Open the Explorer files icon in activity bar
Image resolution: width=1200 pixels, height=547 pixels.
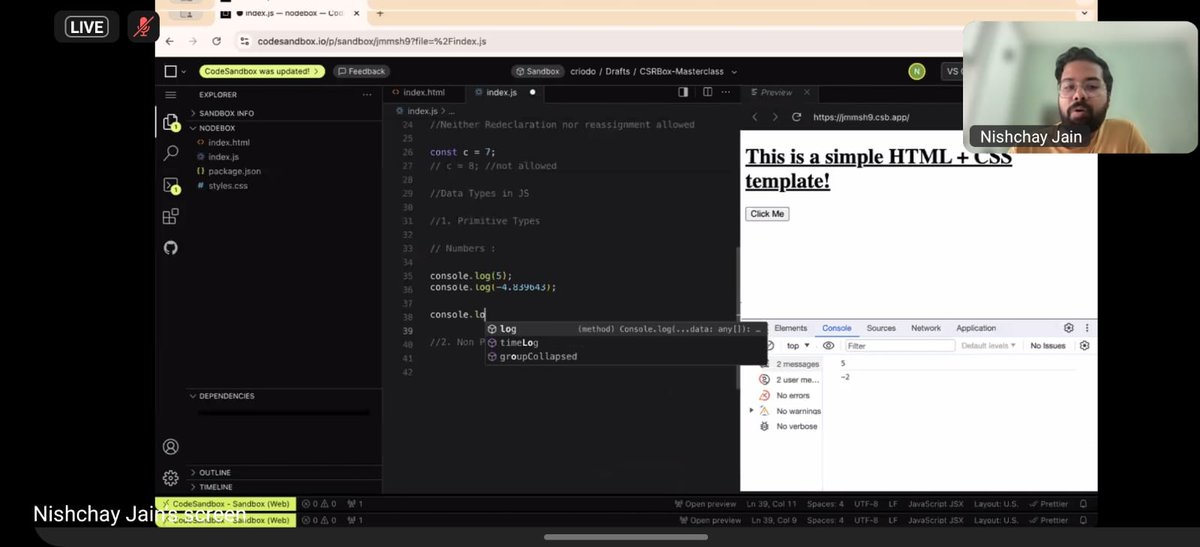click(170, 122)
